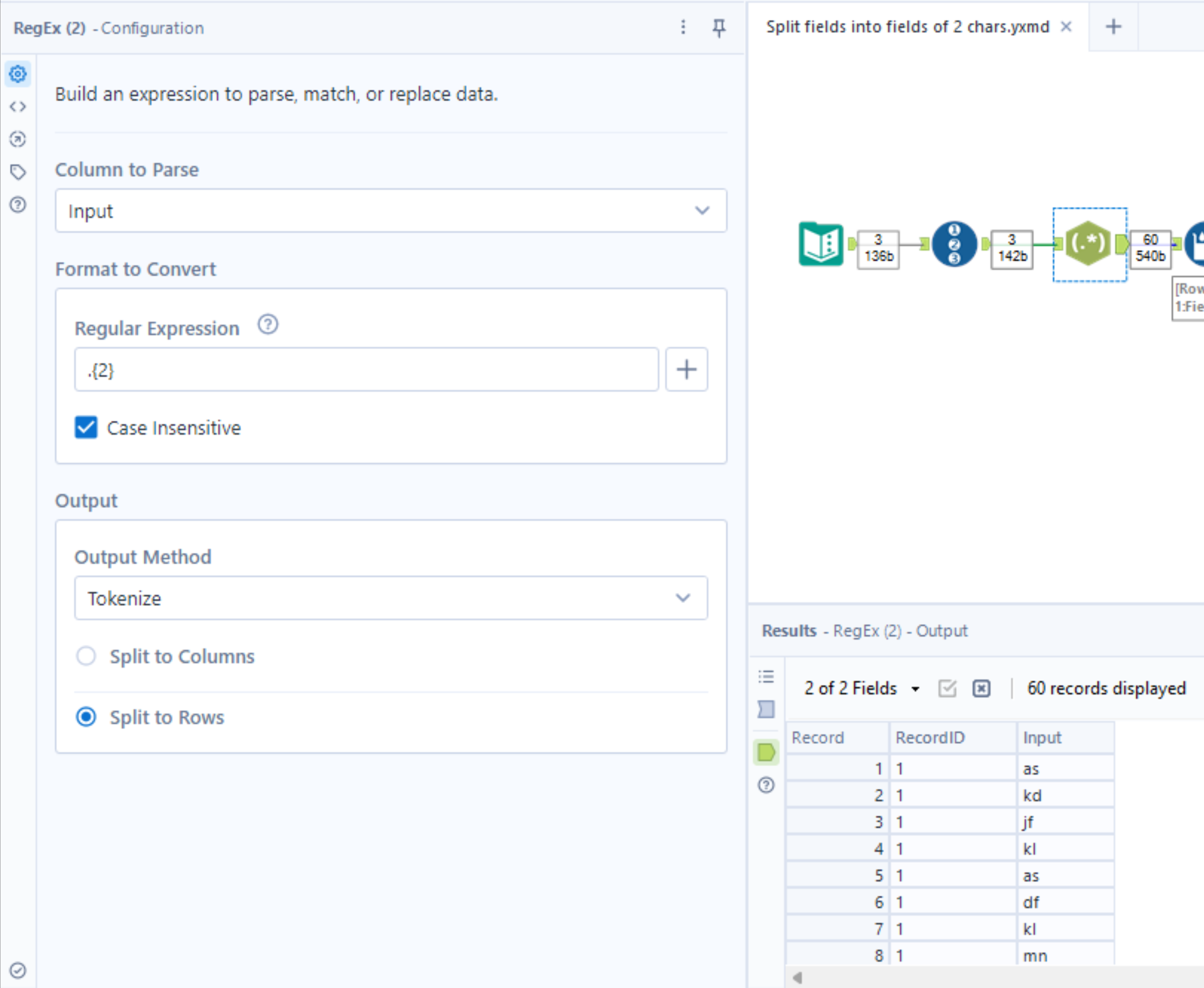Open tool help via the question mark icon
The height and width of the screenshot is (988, 1204).
click(x=18, y=205)
